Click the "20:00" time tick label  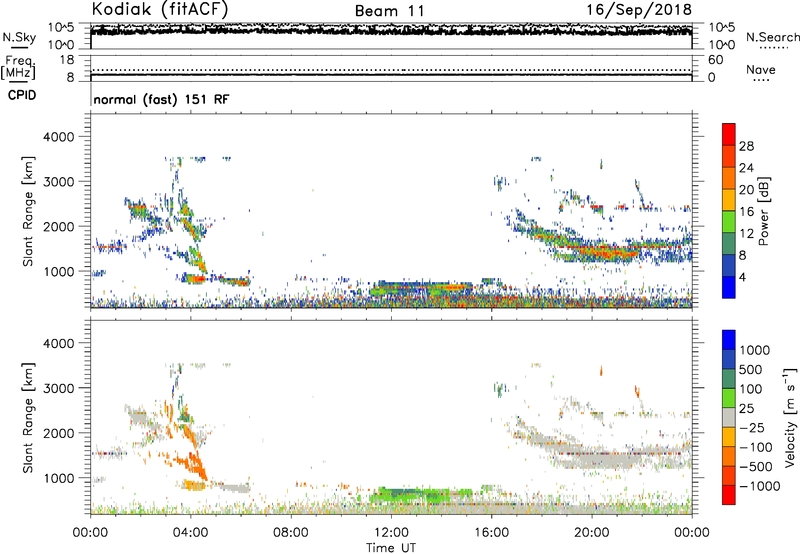591,533
